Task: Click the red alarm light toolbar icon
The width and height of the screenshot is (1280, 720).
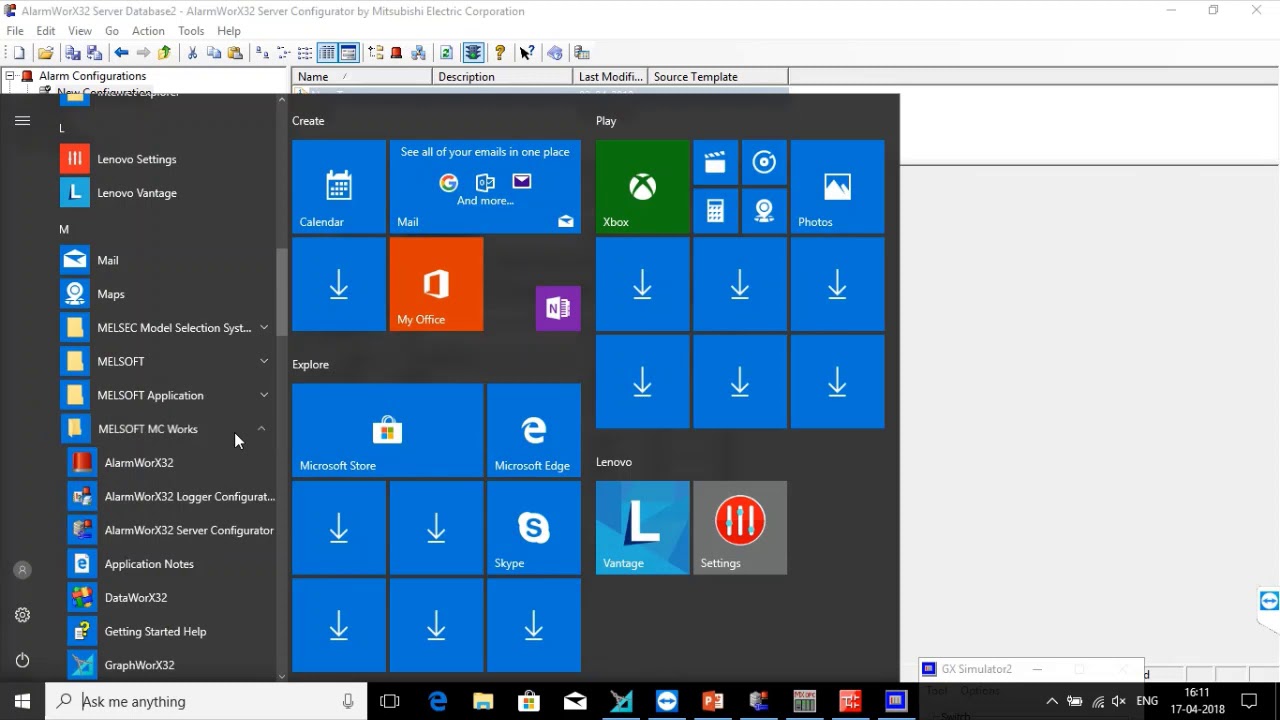Action: click(x=397, y=53)
